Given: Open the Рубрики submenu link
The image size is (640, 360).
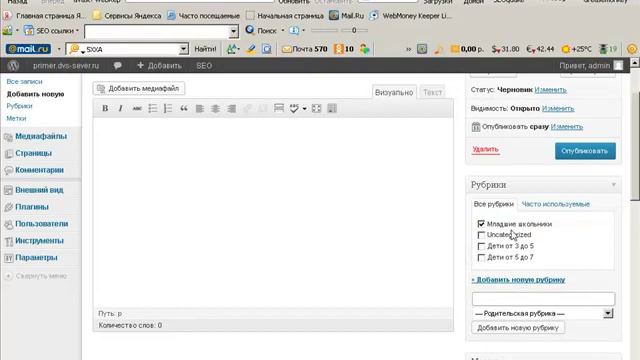Looking at the screenshot, I should point(19,106).
